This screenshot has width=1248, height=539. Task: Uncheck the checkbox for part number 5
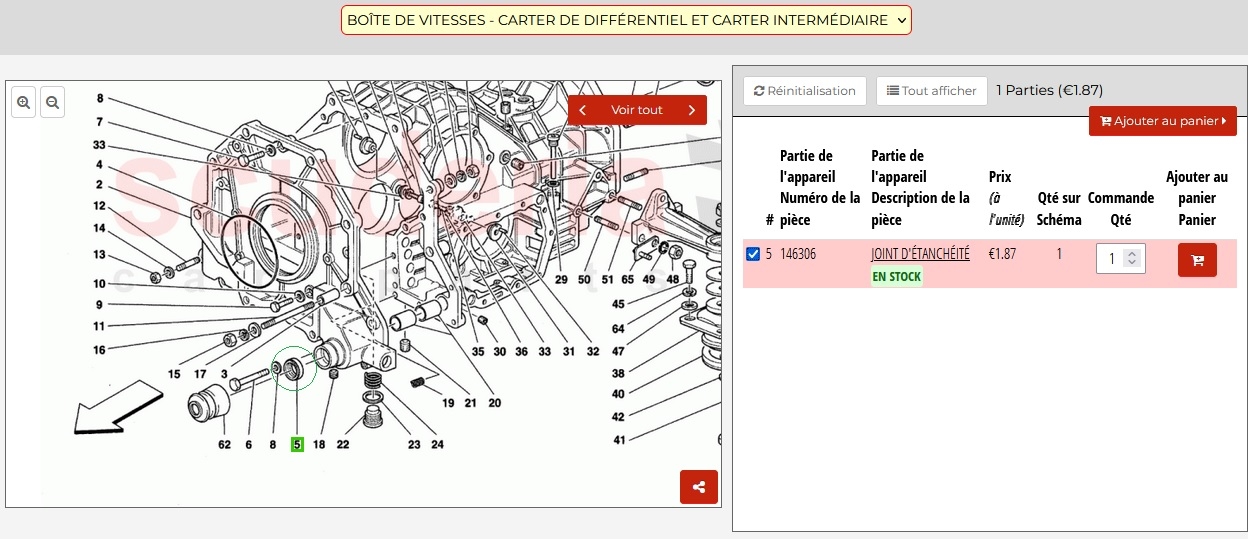pos(753,254)
